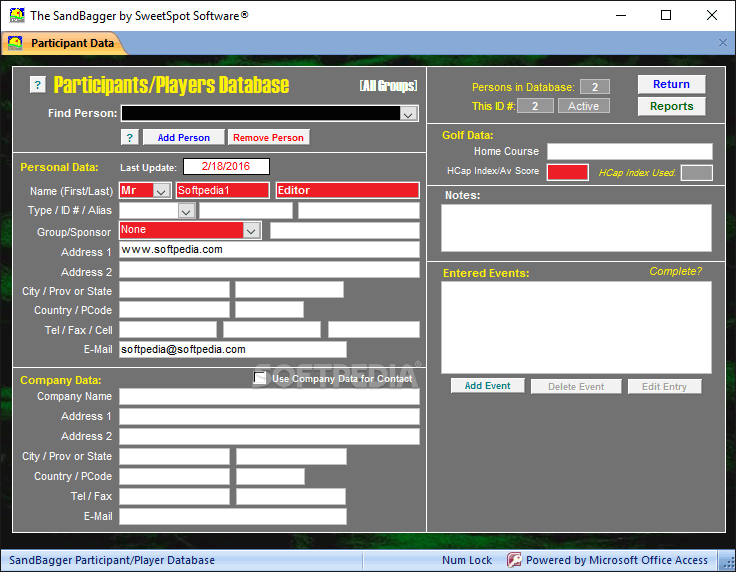Image resolution: width=736 pixels, height=572 pixels.
Task: Click the personal Fax input field
Action: 272,329
